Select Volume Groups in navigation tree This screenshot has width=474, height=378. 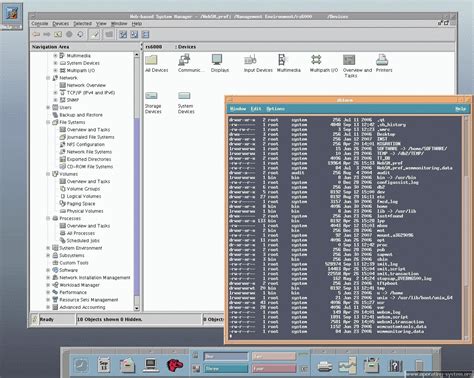(83, 189)
